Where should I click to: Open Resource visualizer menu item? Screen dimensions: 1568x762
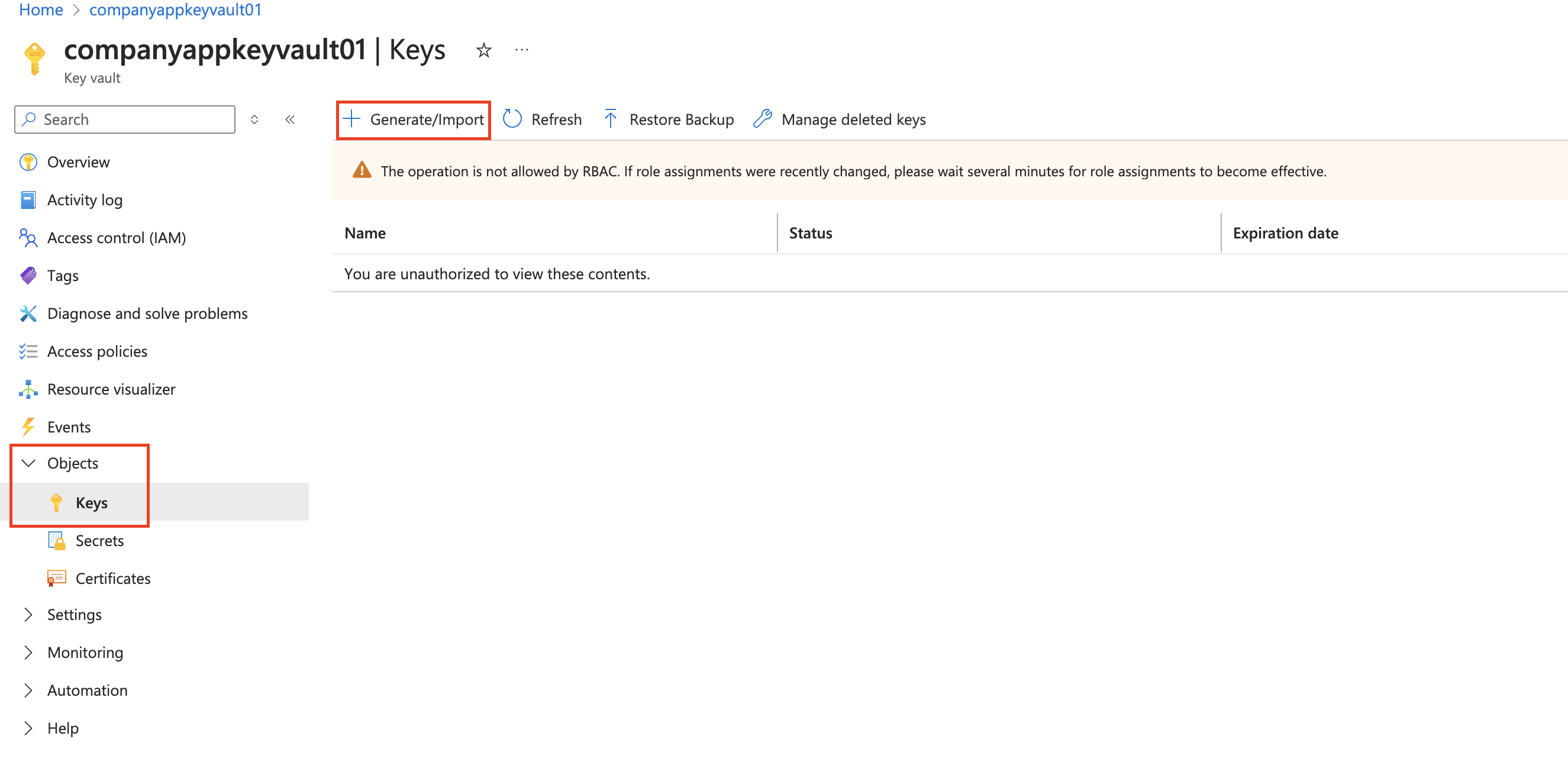pyautogui.click(x=111, y=389)
